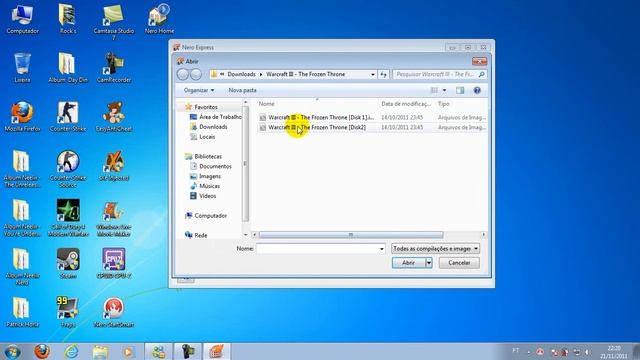The height and width of the screenshot is (360, 640).
Task: Select the Steam desktop shortcut
Action: click(x=68, y=264)
